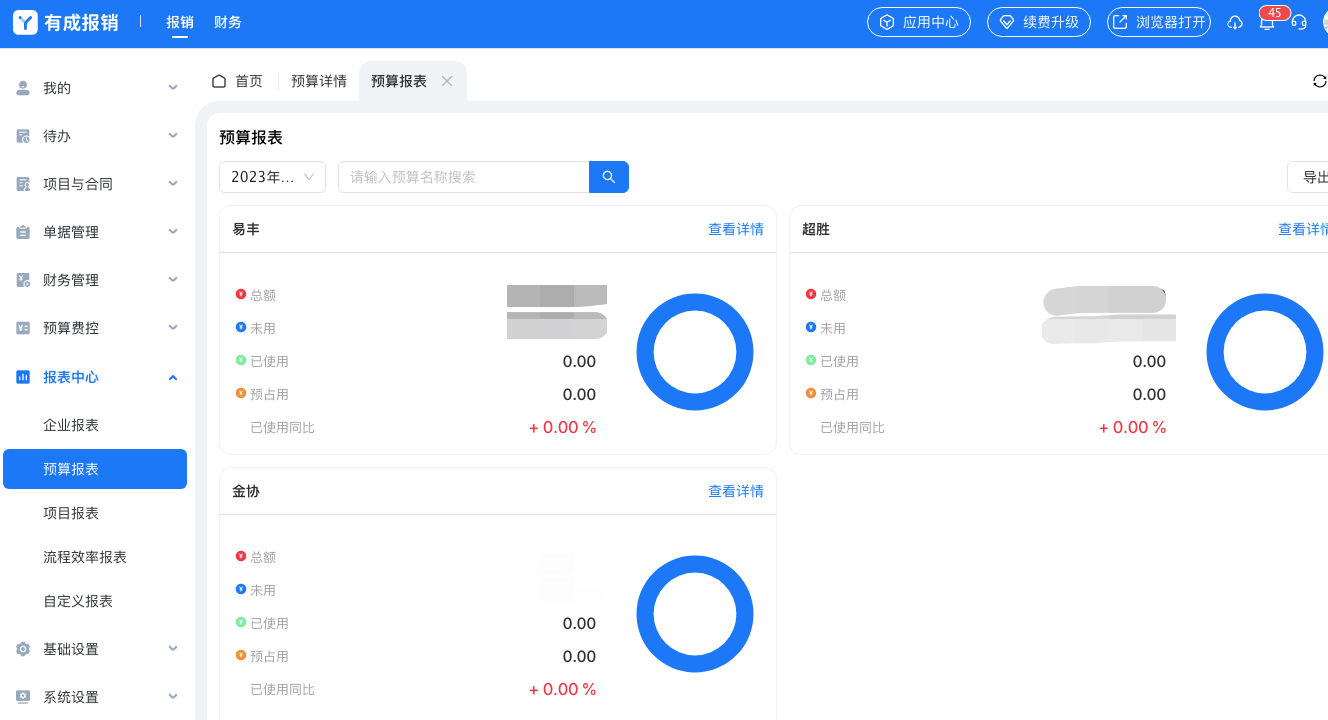The width and height of the screenshot is (1328, 720).
Task: Click the blue search magnifier button
Action: [608, 177]
